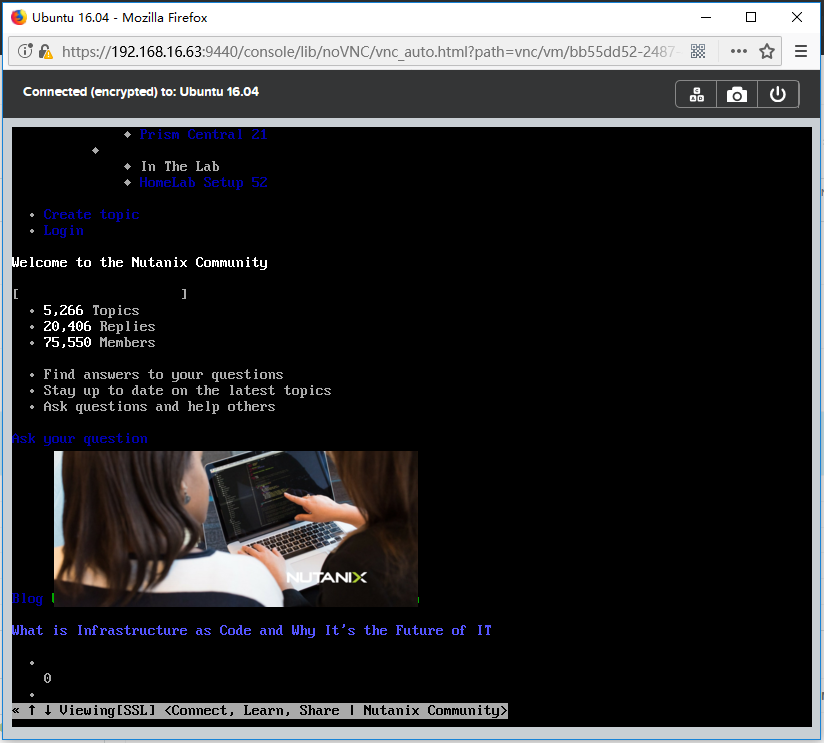Click the search input field in brackets
The height and width of the screenshot is (743, 824).
coord(100,294)
